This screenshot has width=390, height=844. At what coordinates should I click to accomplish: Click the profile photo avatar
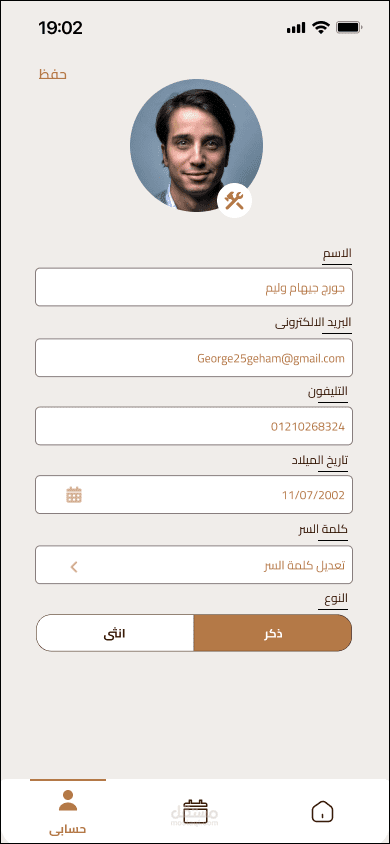(196, 145)
